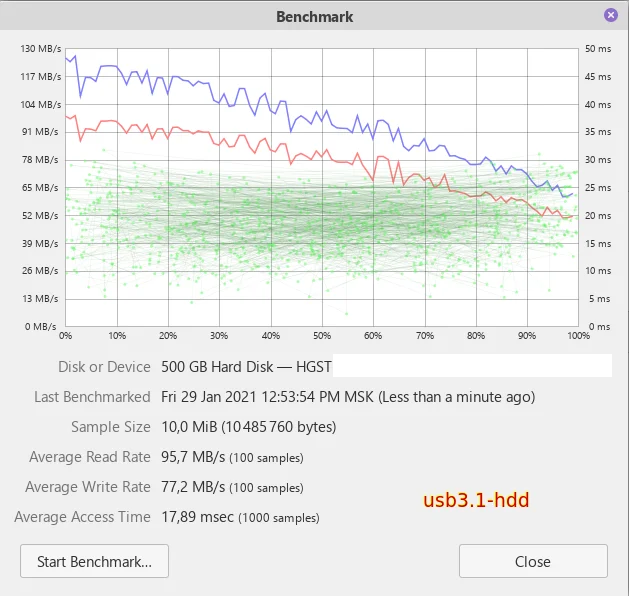Image resolution: width=629 pixels, height=596 pixels.
Task: Click the 0% x-axis label
Action: coord(65,336)
